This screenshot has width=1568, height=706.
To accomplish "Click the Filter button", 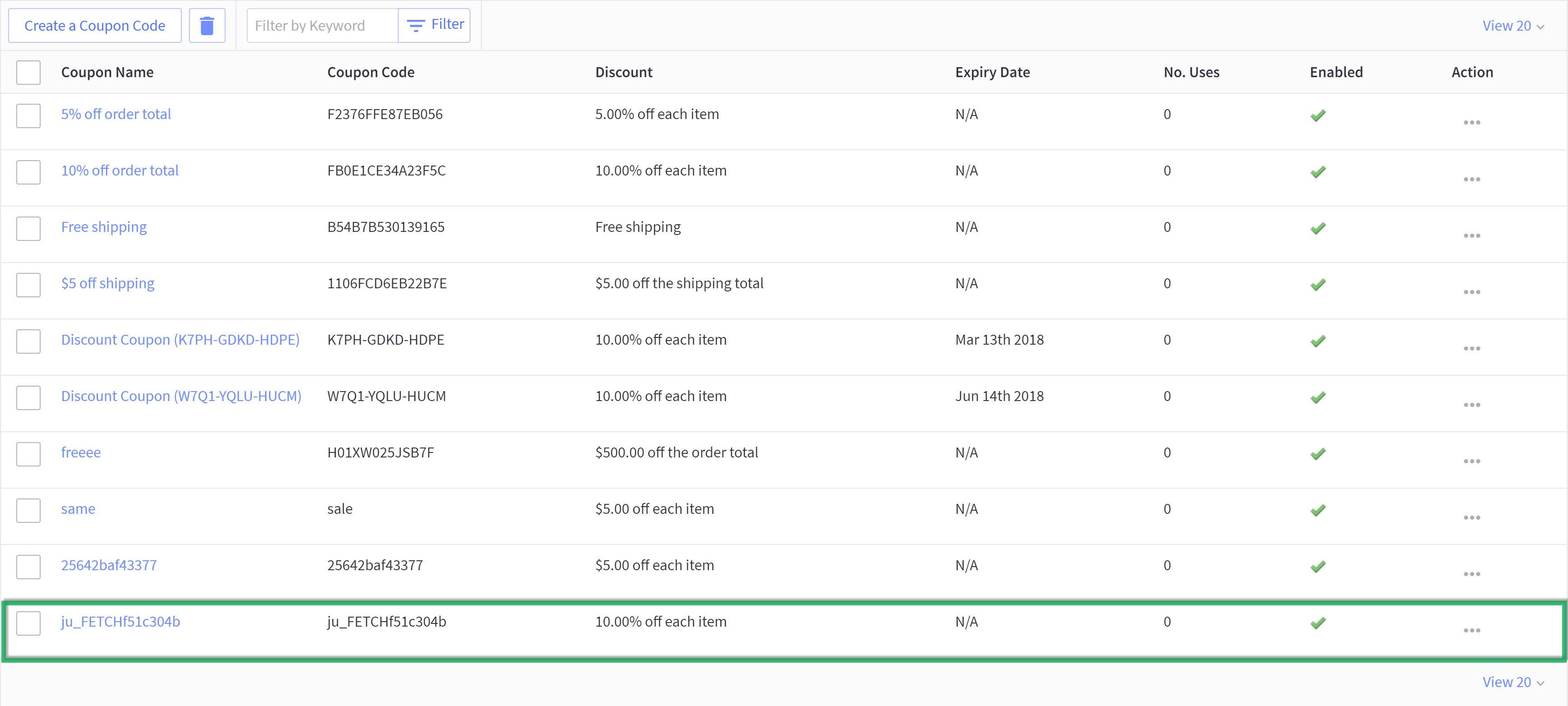I will point(434,25).
